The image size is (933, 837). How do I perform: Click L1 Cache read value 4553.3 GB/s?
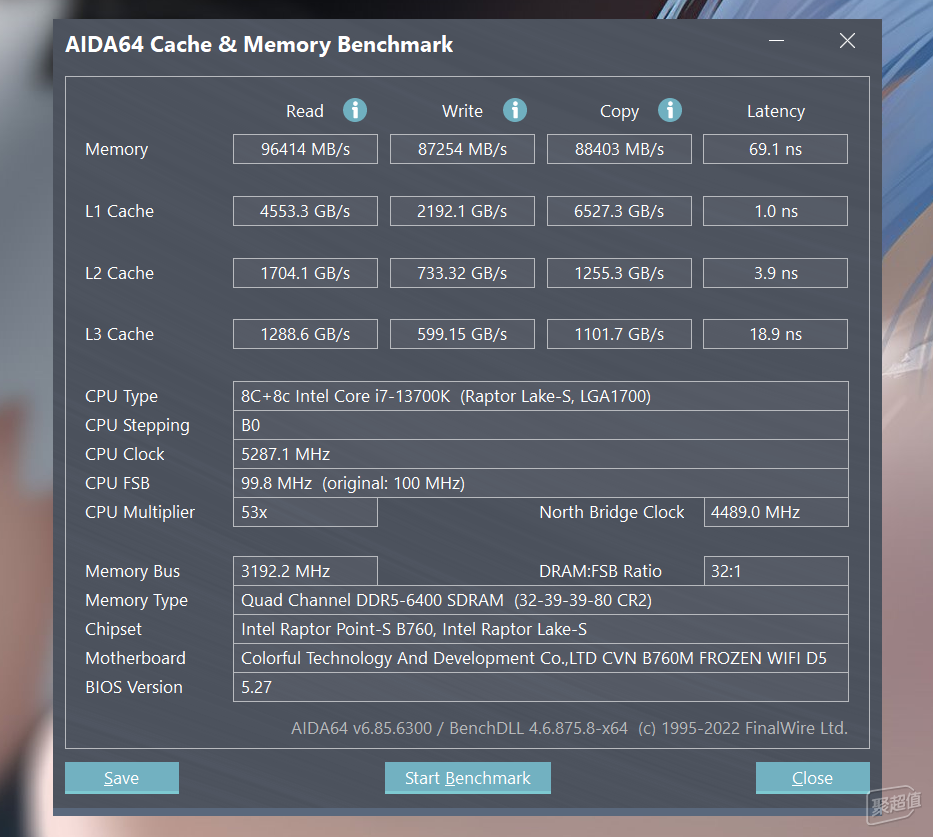coord(305,211)
